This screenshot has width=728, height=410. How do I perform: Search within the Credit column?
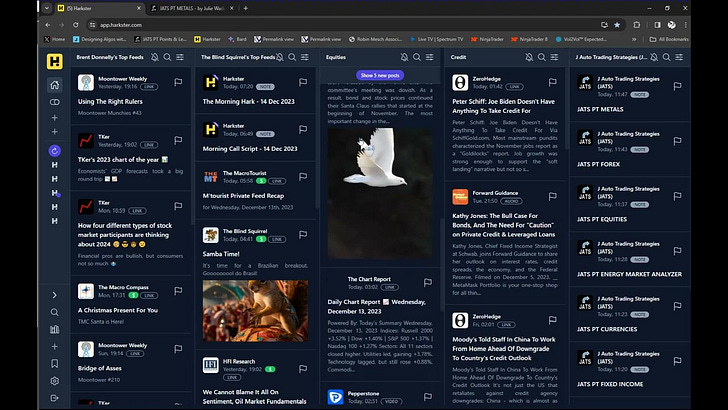[x=542, y=57]
